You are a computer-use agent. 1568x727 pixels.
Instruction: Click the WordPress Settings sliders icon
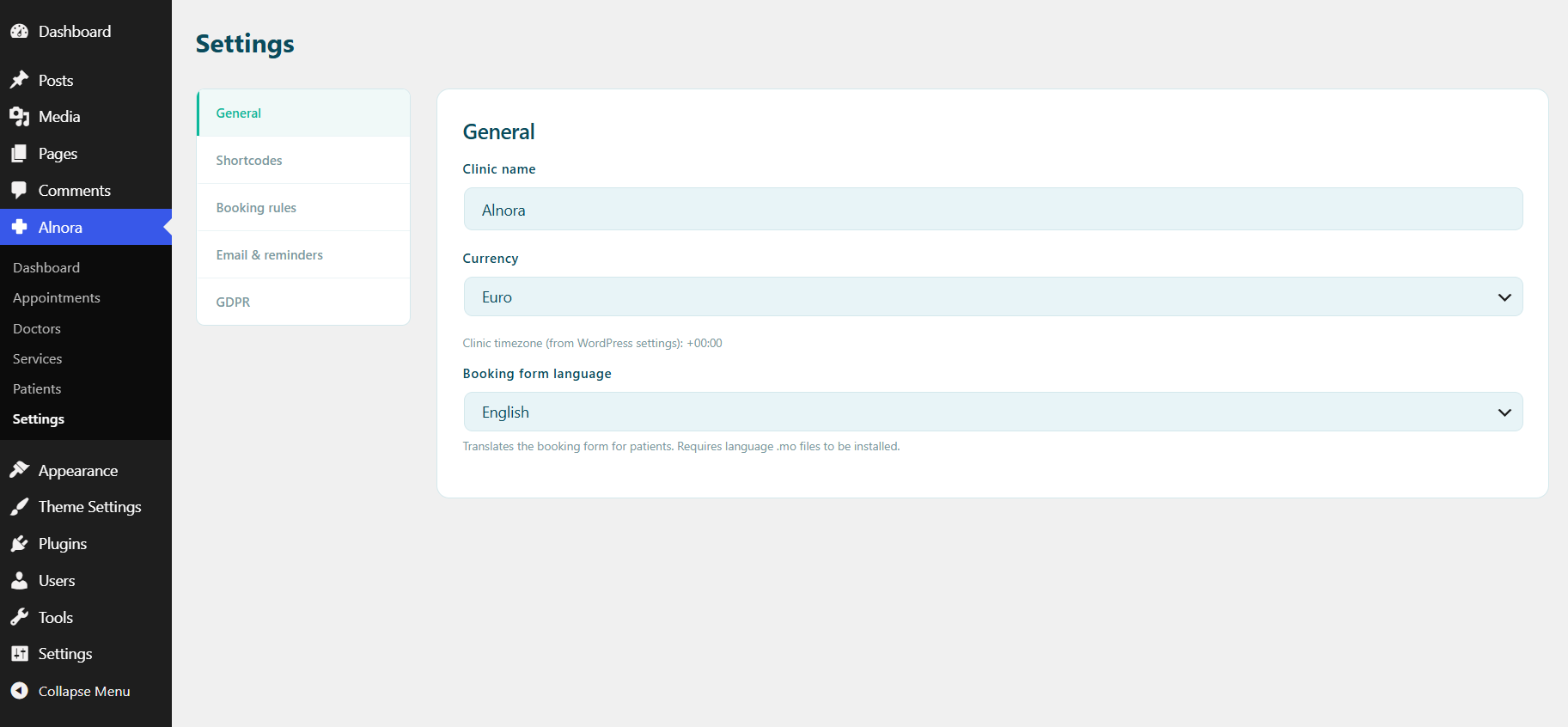pyautogui.click(x=19, y=654)
